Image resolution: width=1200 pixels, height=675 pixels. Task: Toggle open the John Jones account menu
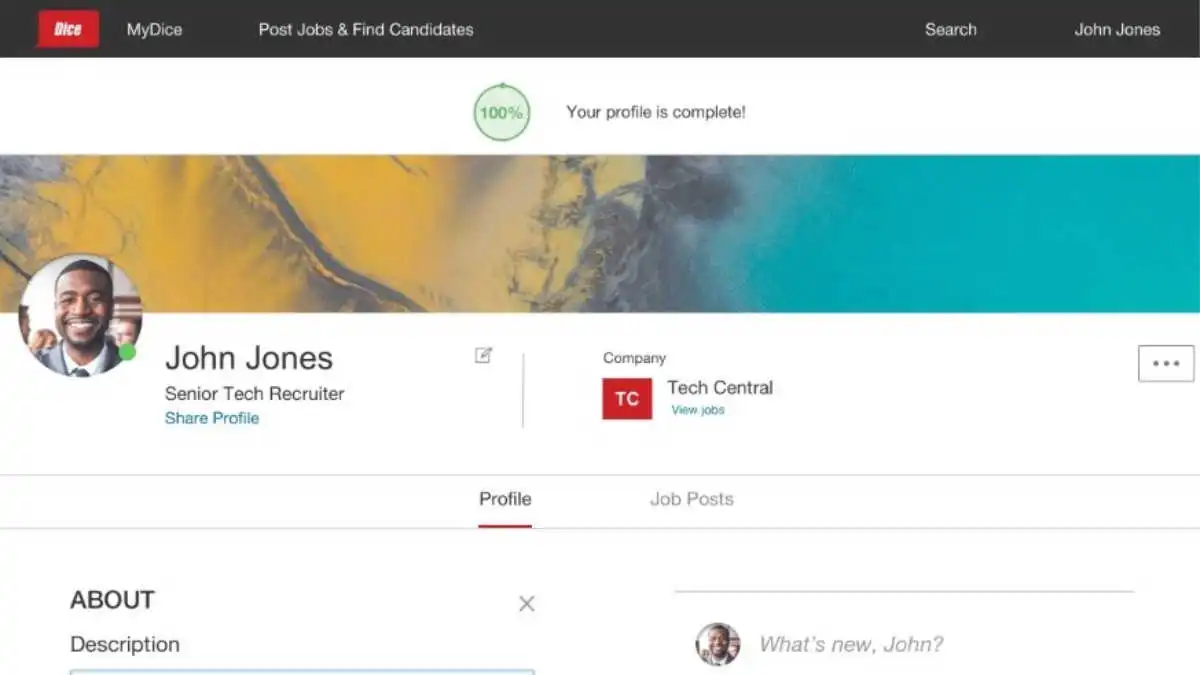tap(1117, 29)
